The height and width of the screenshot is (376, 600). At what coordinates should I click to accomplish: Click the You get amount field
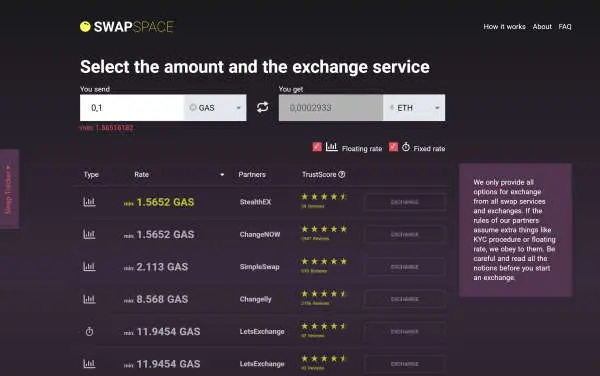tap(331, 108)
